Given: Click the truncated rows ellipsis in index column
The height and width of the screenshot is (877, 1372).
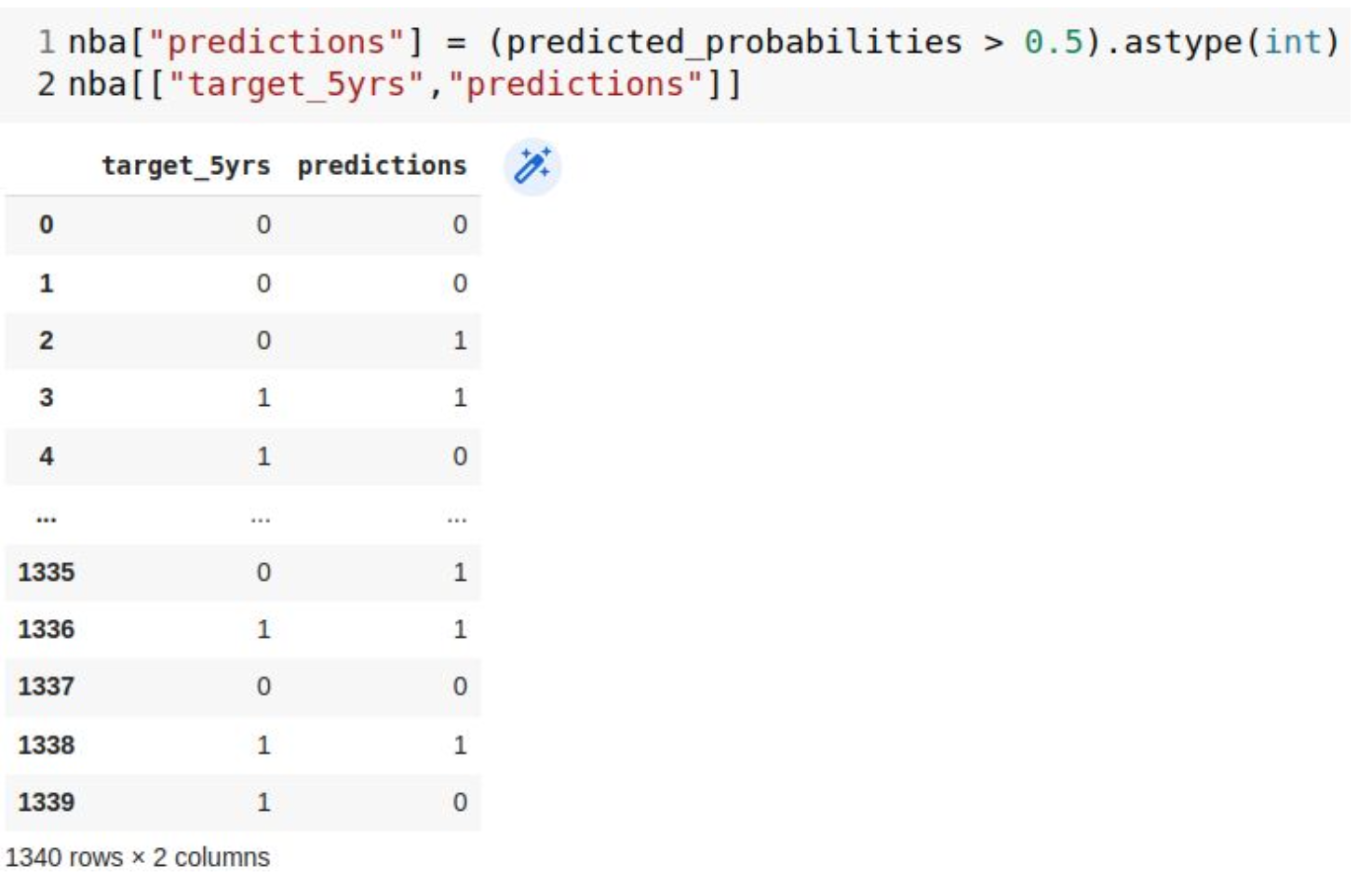Looking at the screenshot, I should 47,518.
